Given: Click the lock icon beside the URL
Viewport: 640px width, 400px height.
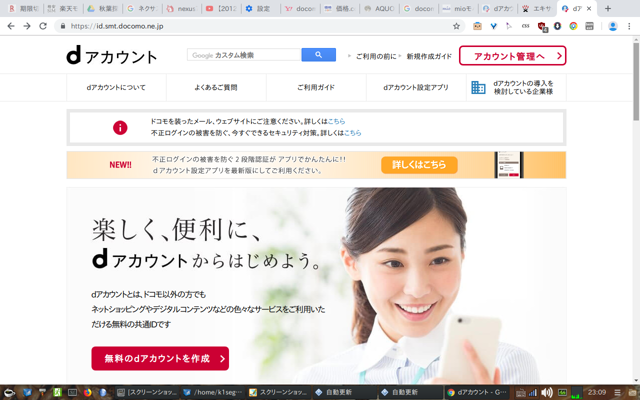Looking at the screenshot, I should pos(62,26).
